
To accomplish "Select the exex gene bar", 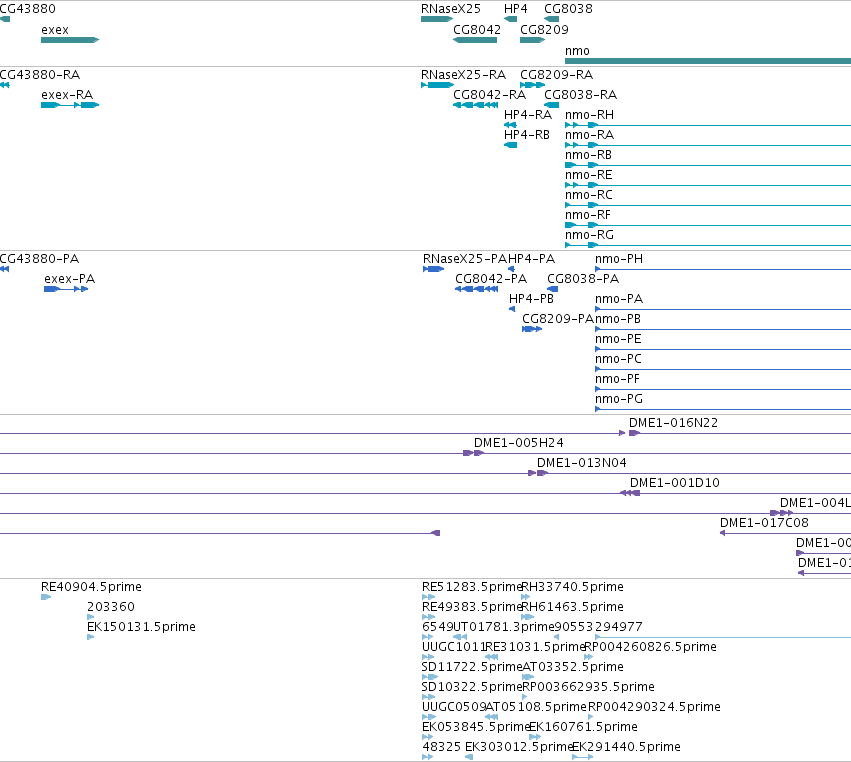I will 70,40.
